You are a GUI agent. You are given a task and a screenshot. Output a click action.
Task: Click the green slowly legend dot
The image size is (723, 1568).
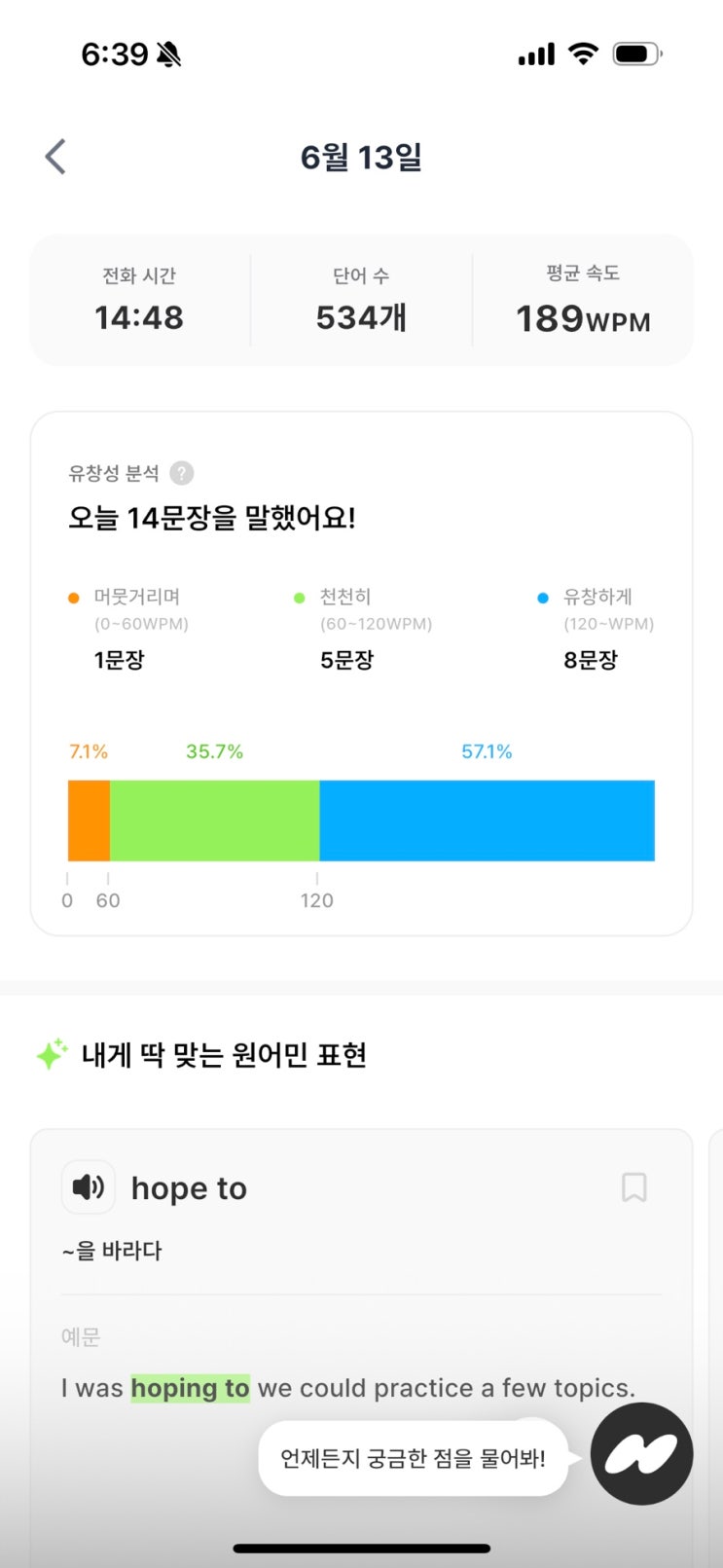point(300,598)
